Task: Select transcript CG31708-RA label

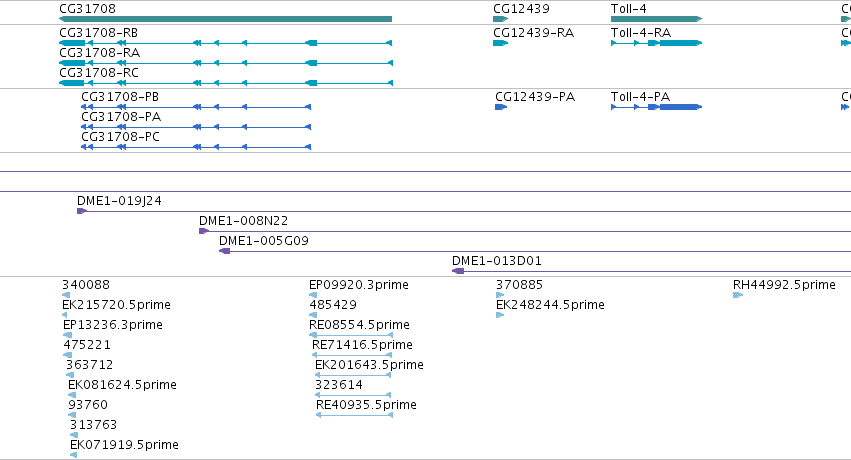Action: [x=99, y=53]
